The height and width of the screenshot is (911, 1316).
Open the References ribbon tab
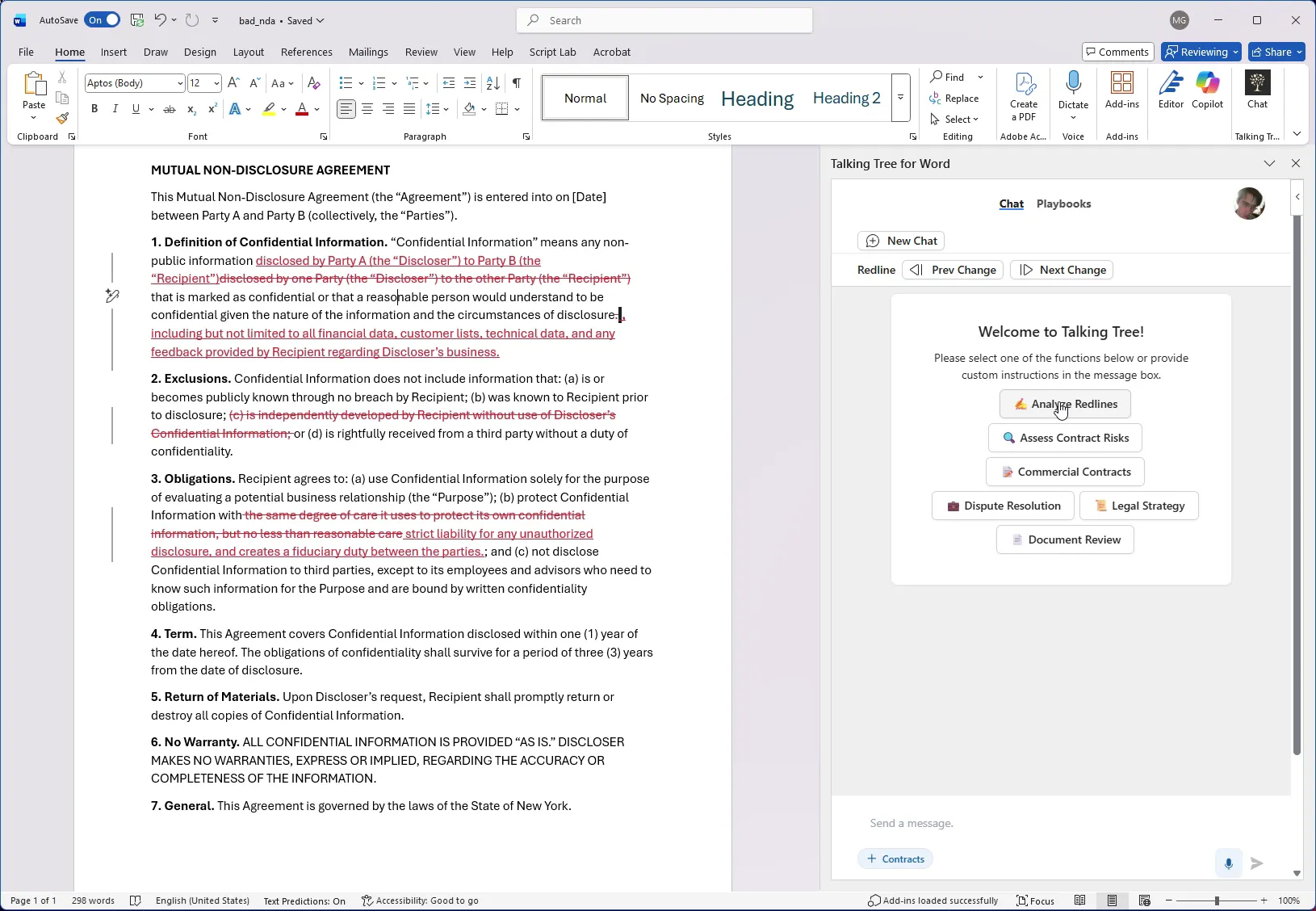click(306, 52)
